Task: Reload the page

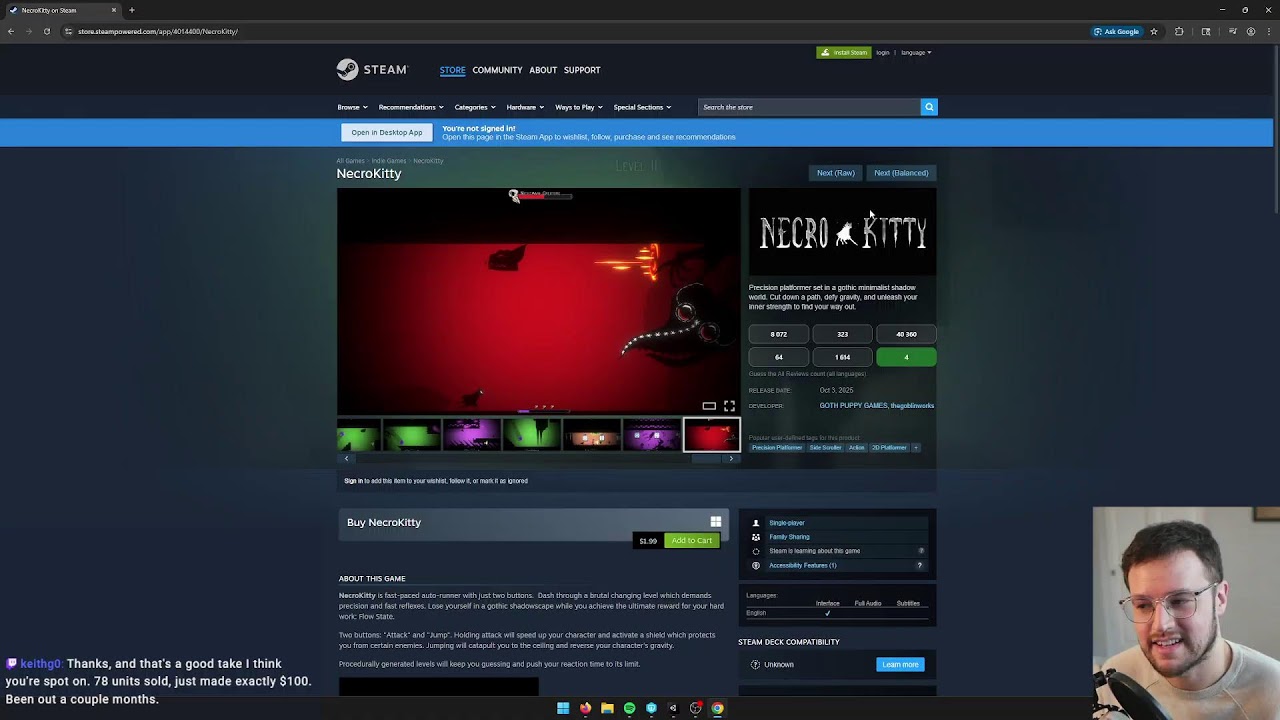Action: [46, 31]
